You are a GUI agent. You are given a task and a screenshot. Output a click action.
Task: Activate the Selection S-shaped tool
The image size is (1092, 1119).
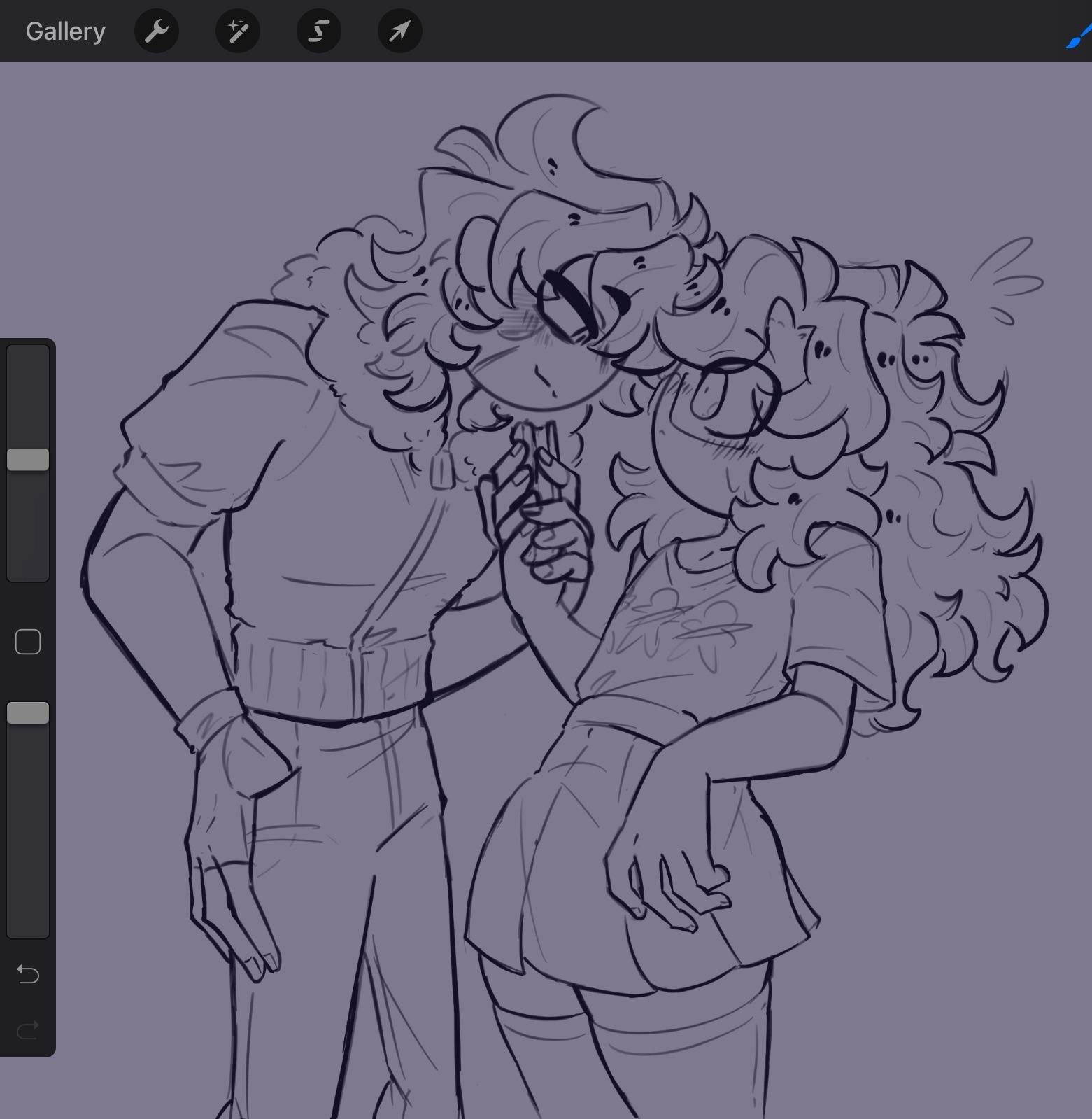[319, 31]
